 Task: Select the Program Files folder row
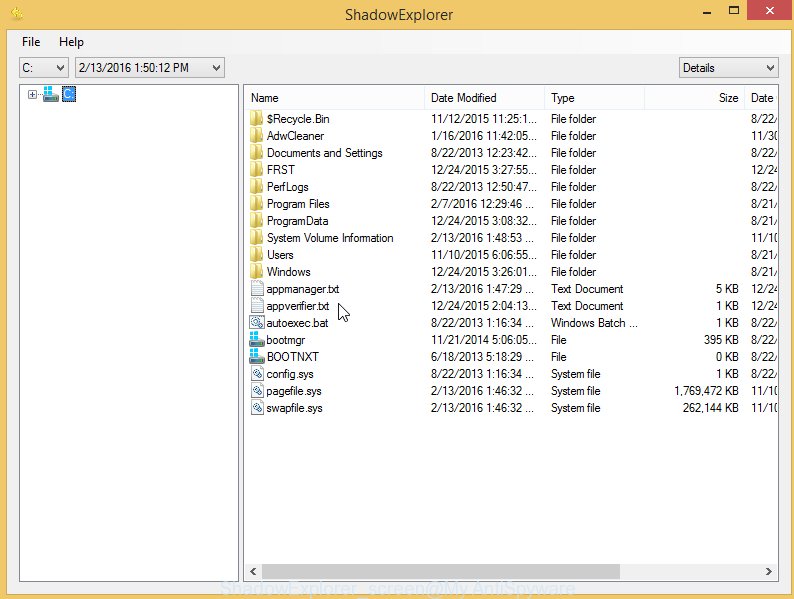pyautogui.click(x=298, y=204)
